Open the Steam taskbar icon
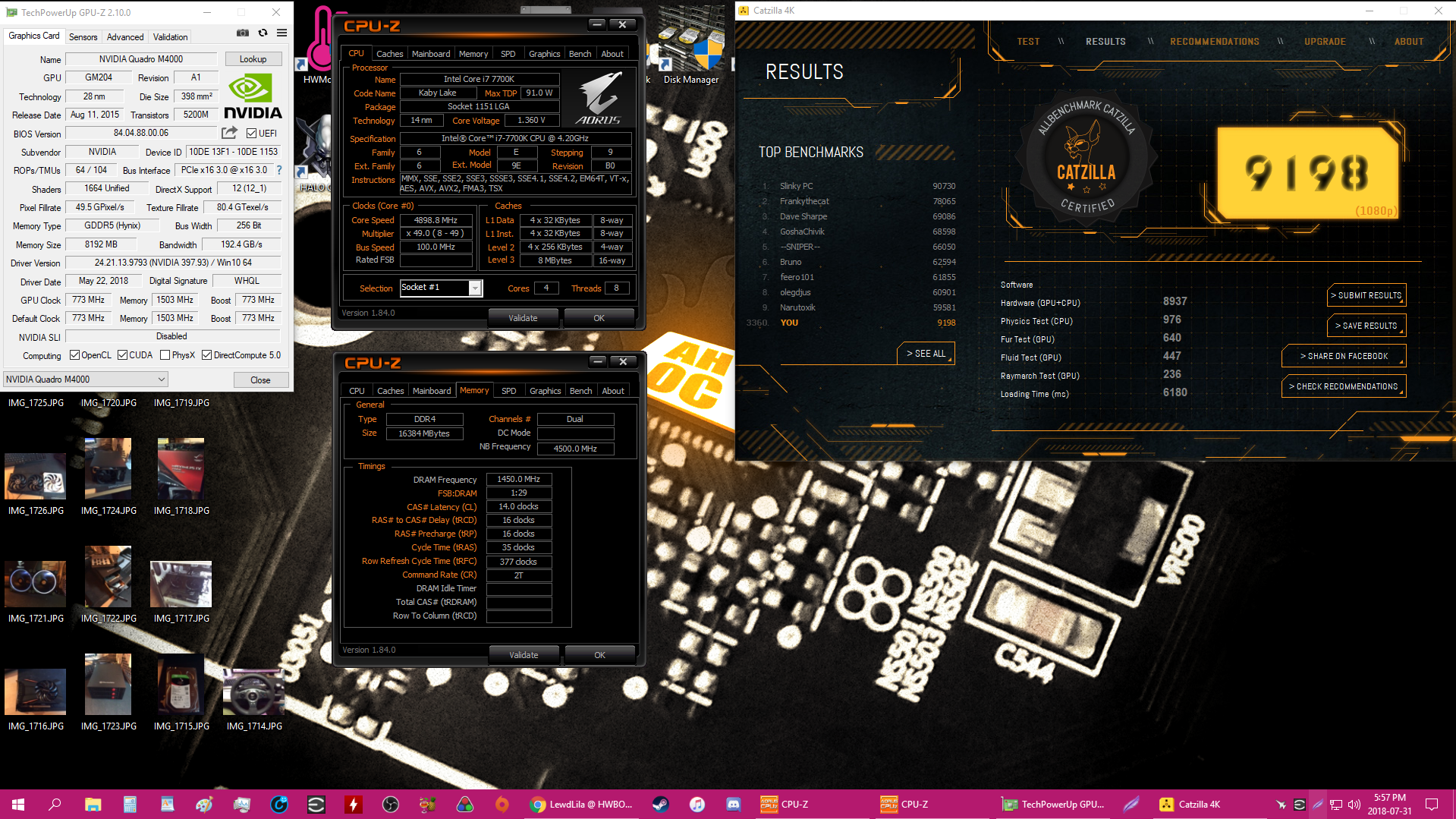The width and height of the screenshot is (1456, 819). pyautogui.click(x=660, y=804)
